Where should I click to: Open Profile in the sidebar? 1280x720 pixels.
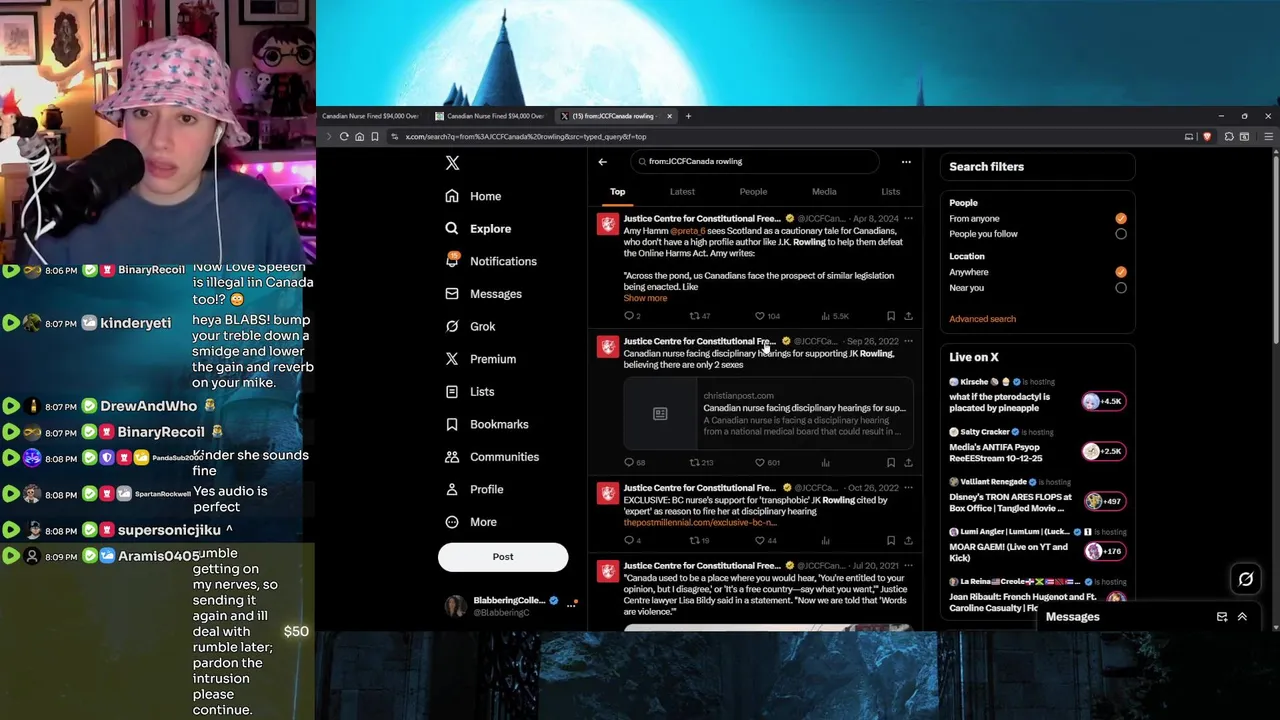[x=474, y=489]
